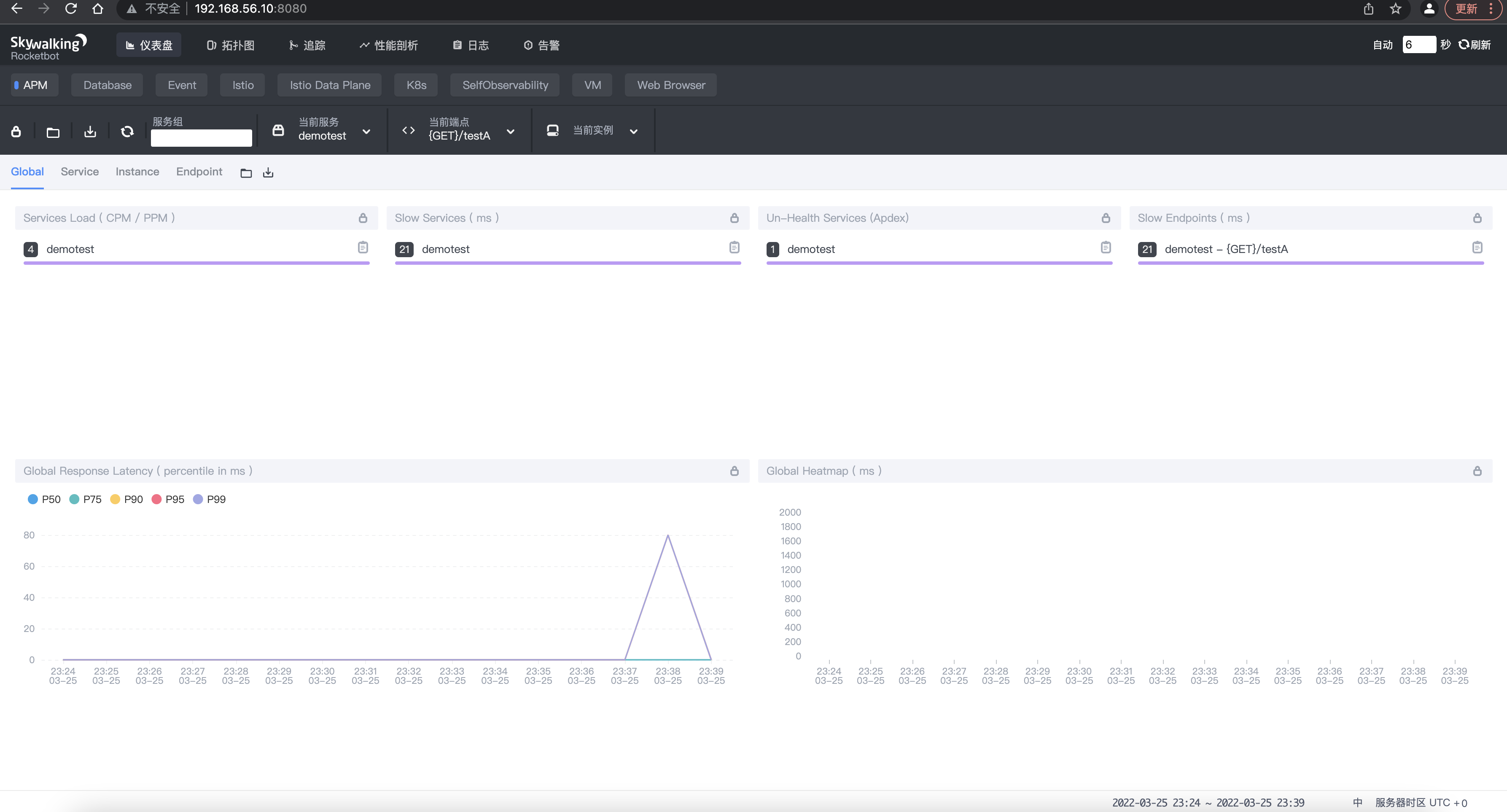This screenshot has height=812, width=1507.
Task: Copy demotest in Un-Health Services panel
Action: pyautogui.click(x=1106, y=247)
